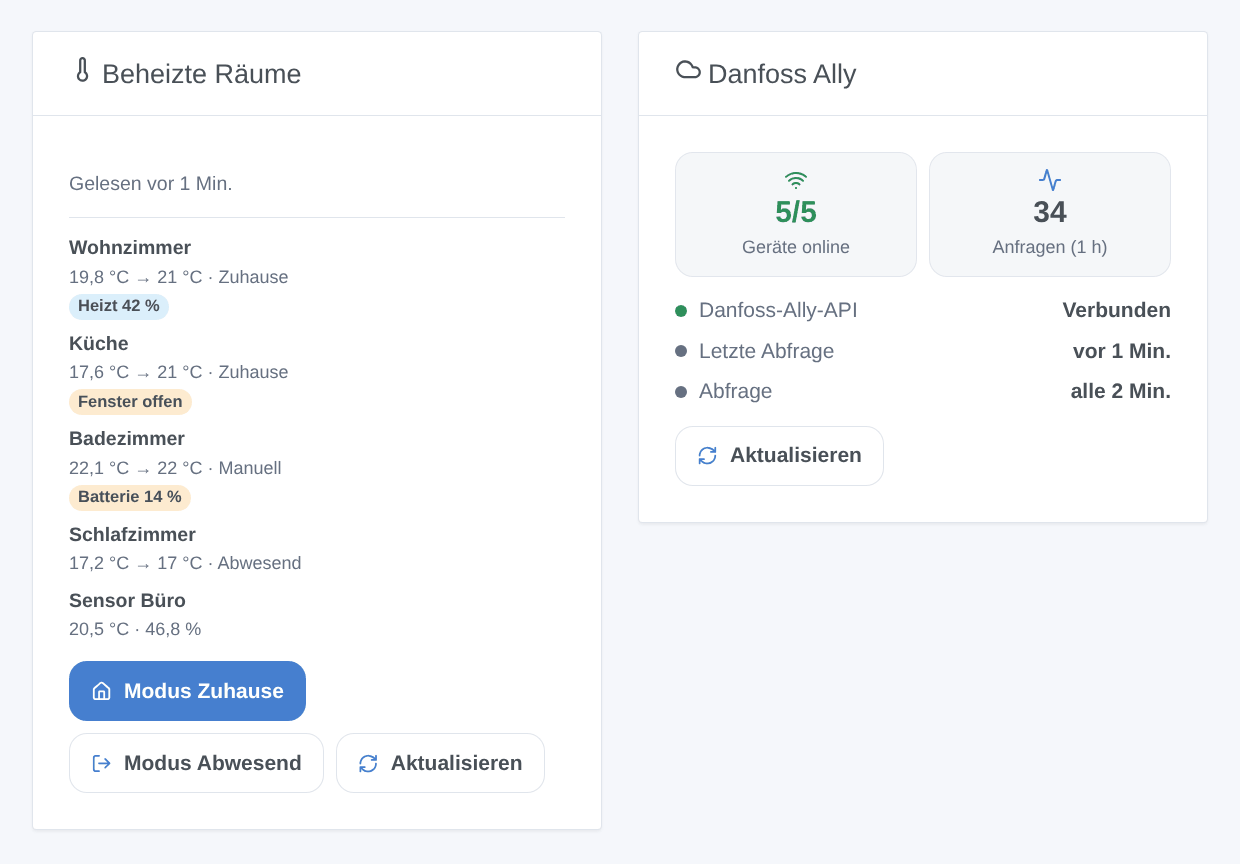Click the green Wi-Fi icon above 5/5
1240x864 pixels.
click(796, 180)
